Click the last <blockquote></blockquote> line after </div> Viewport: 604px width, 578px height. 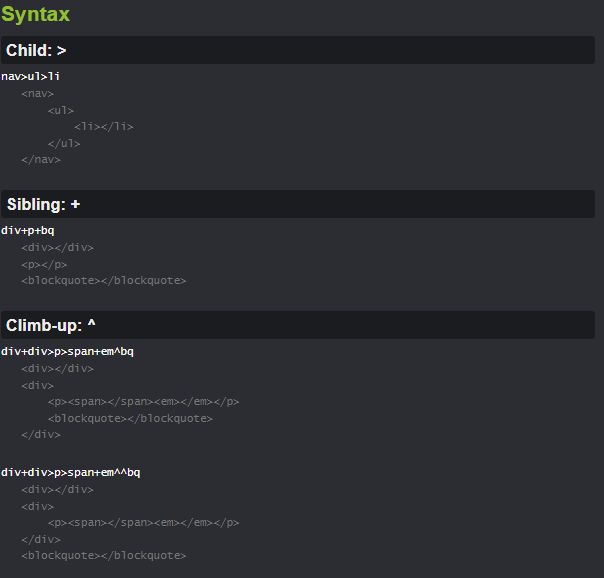tap(104, 556)
